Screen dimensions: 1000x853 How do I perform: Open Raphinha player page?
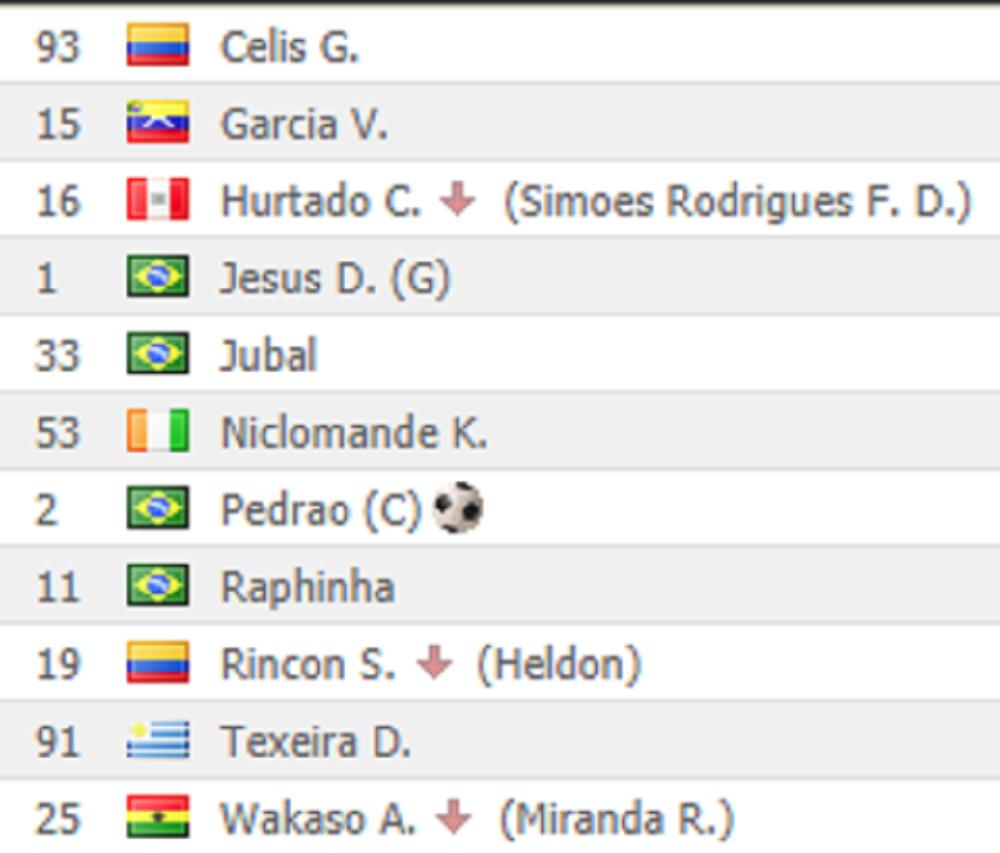[307, 587]
